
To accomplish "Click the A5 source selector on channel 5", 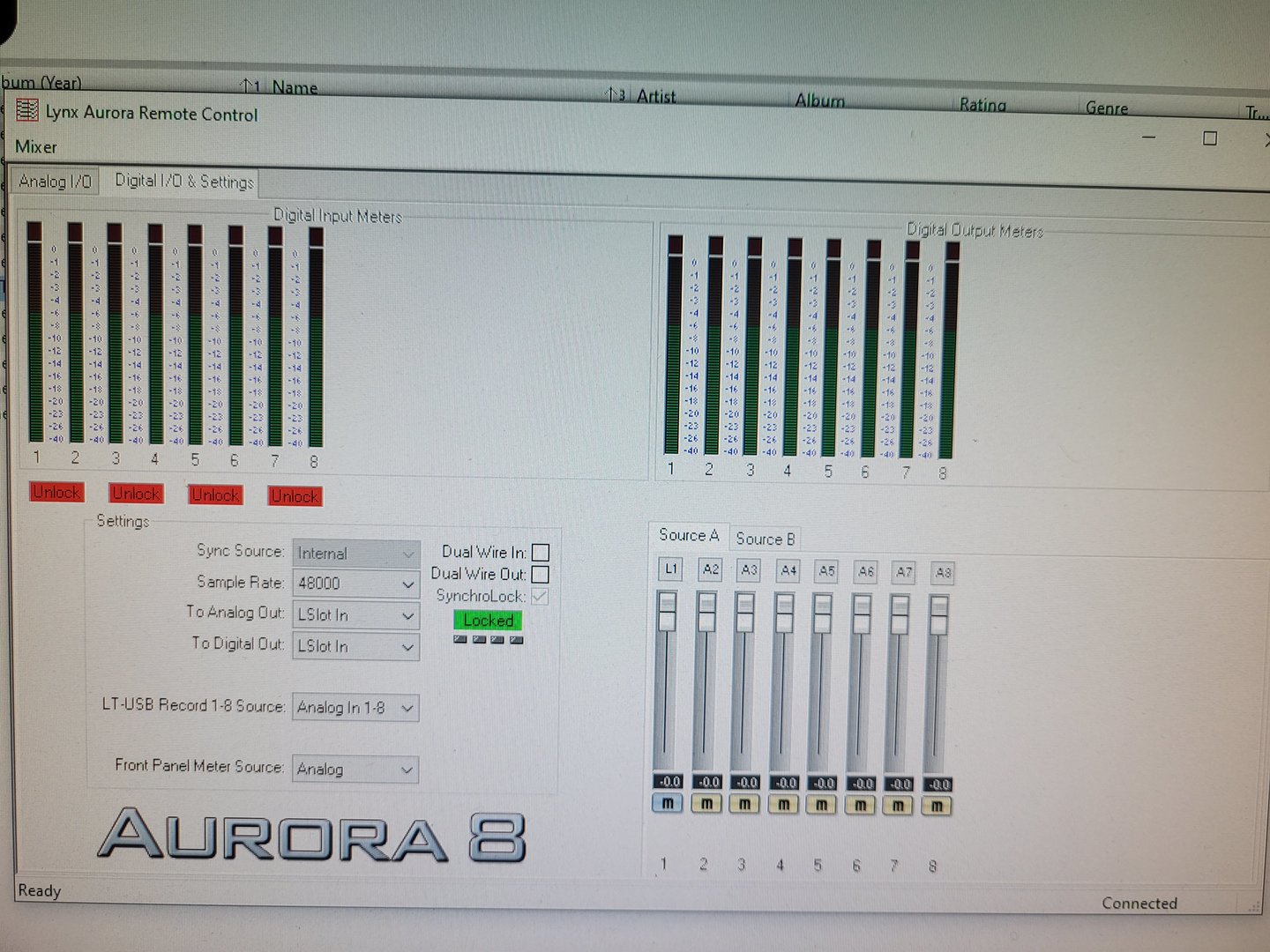I will click(826, 571).
